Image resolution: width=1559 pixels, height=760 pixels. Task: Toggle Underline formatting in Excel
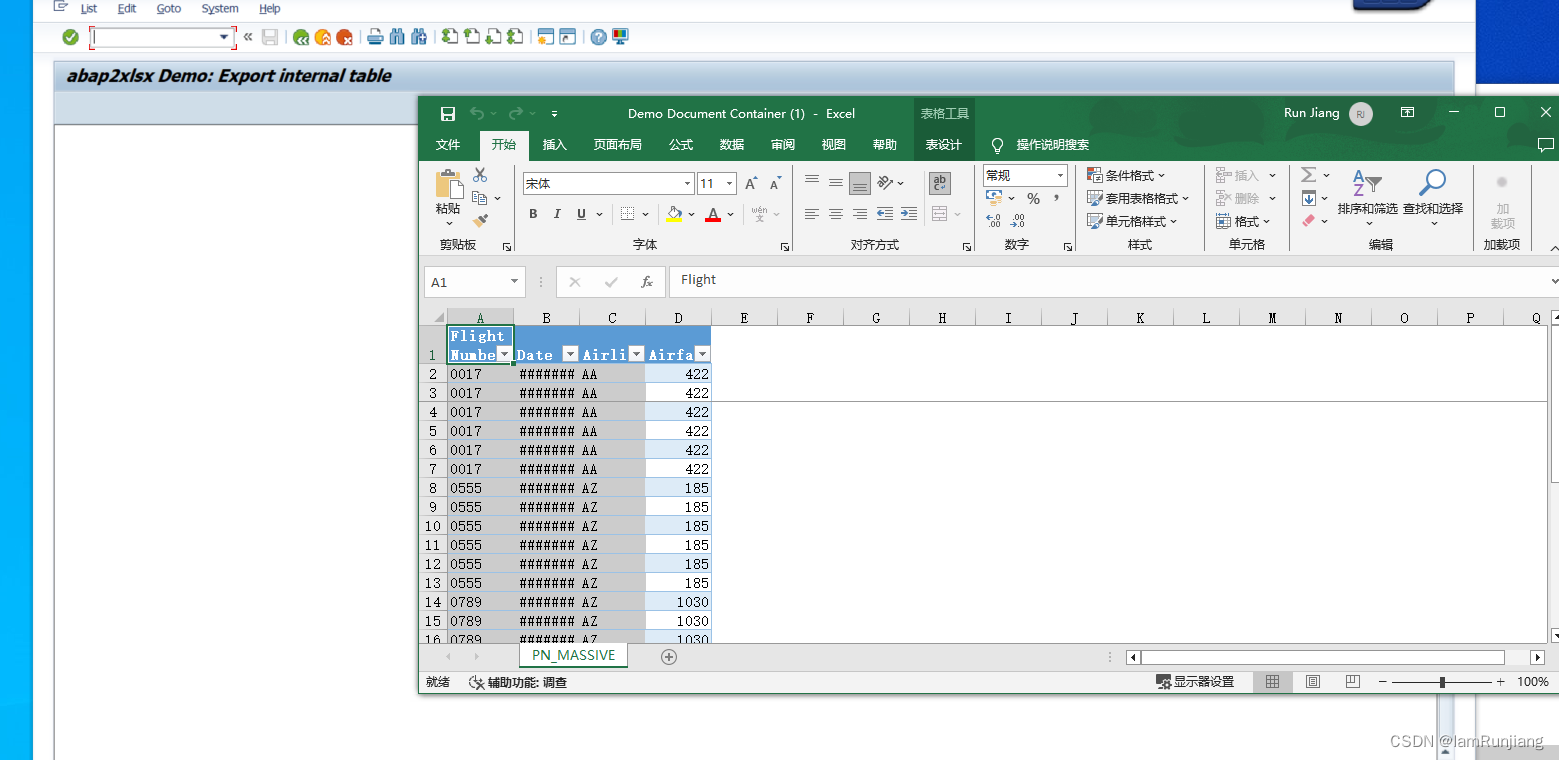[581, 214]
